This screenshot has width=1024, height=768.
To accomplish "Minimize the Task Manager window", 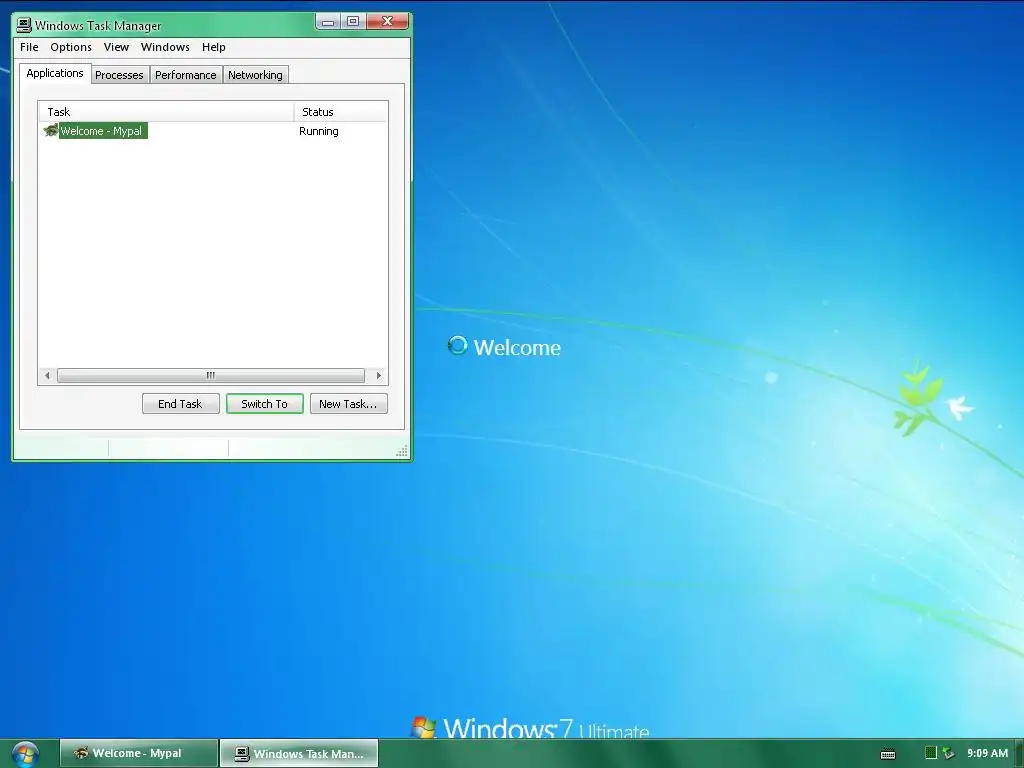I will click(x=328, y=22).
